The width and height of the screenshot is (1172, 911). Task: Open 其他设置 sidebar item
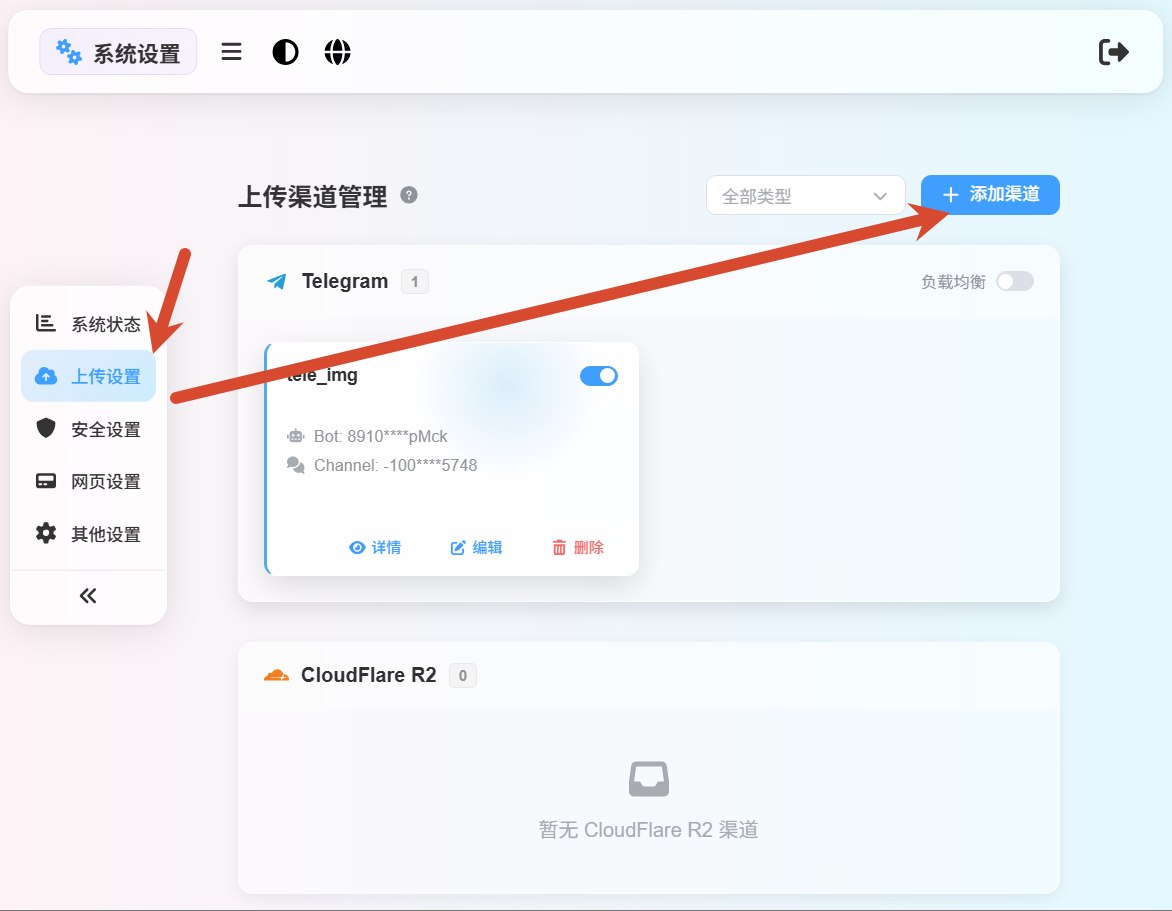coord(88,534)
